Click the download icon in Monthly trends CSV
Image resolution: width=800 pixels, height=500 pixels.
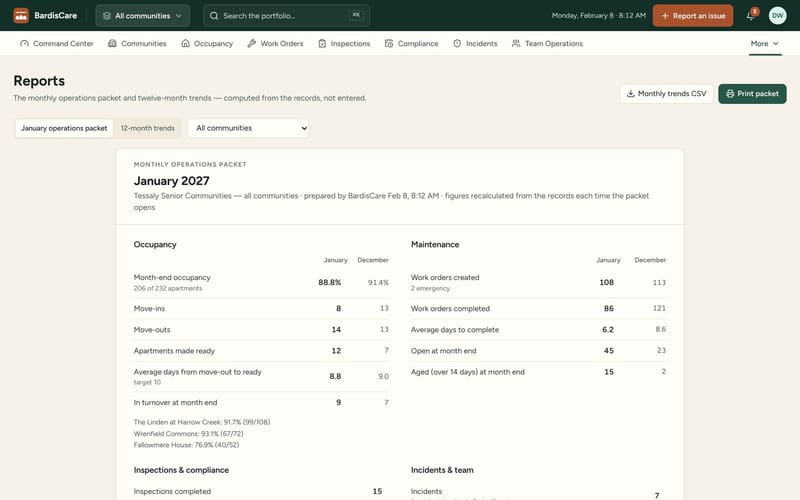click(631, 93)
